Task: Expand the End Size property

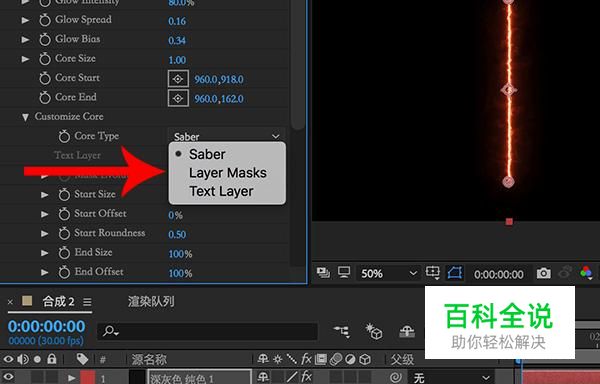Action: pos(45,253)
